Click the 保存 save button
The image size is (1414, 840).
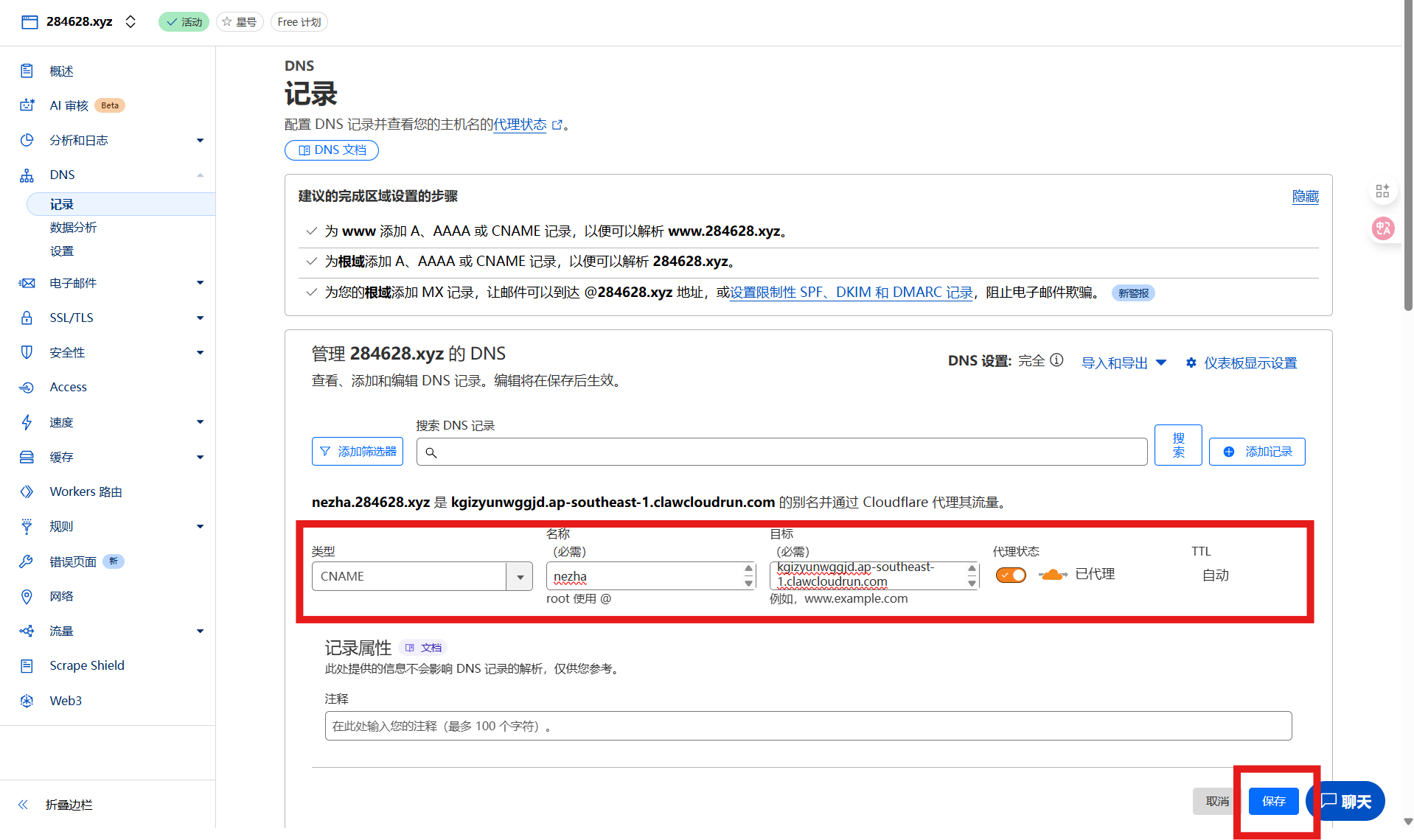[x=1273, y=801]
